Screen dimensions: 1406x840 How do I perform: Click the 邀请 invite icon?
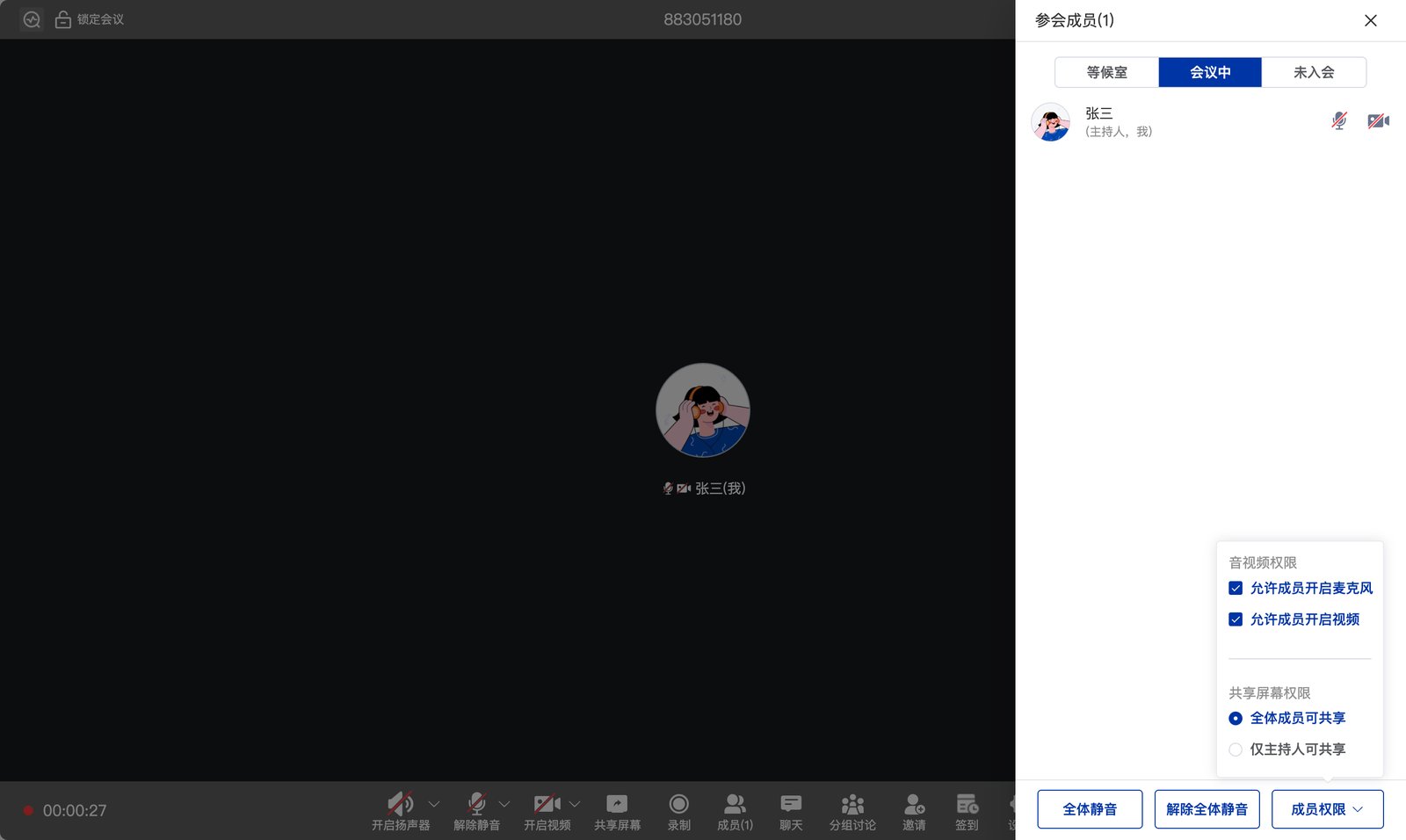click(914, 803)
